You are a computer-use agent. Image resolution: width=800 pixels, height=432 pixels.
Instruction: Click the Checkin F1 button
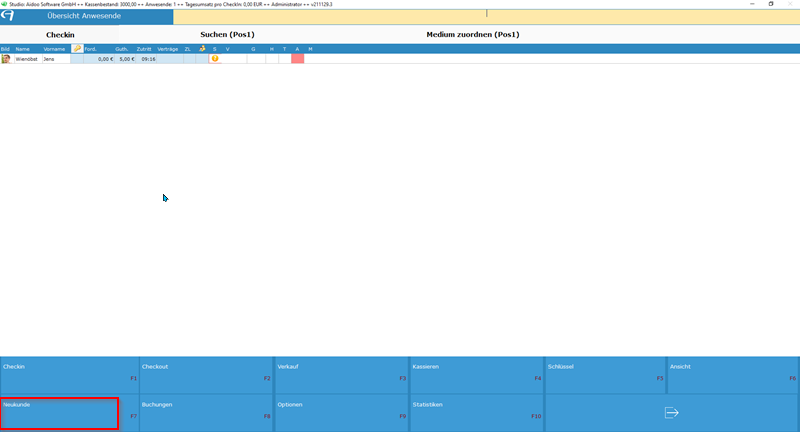(69, 375)
